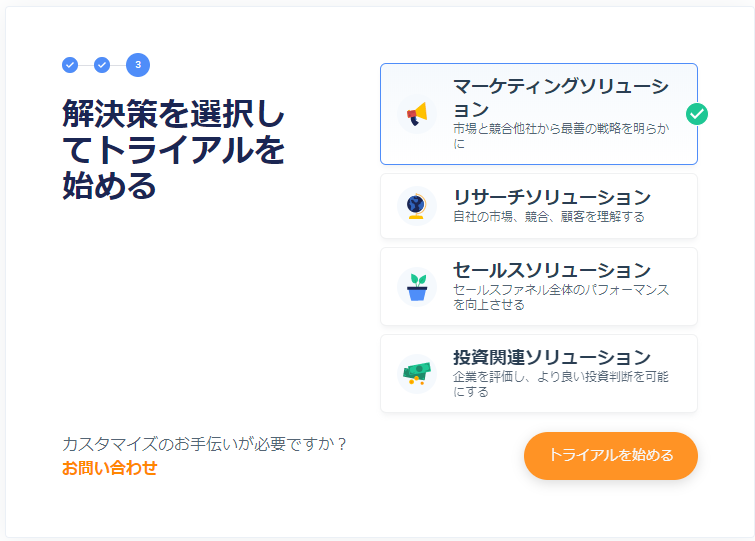
Task: Click カスタマイズのお手伝いが必要ですか text
Action: pyautogui.click(x=204, y=443)
